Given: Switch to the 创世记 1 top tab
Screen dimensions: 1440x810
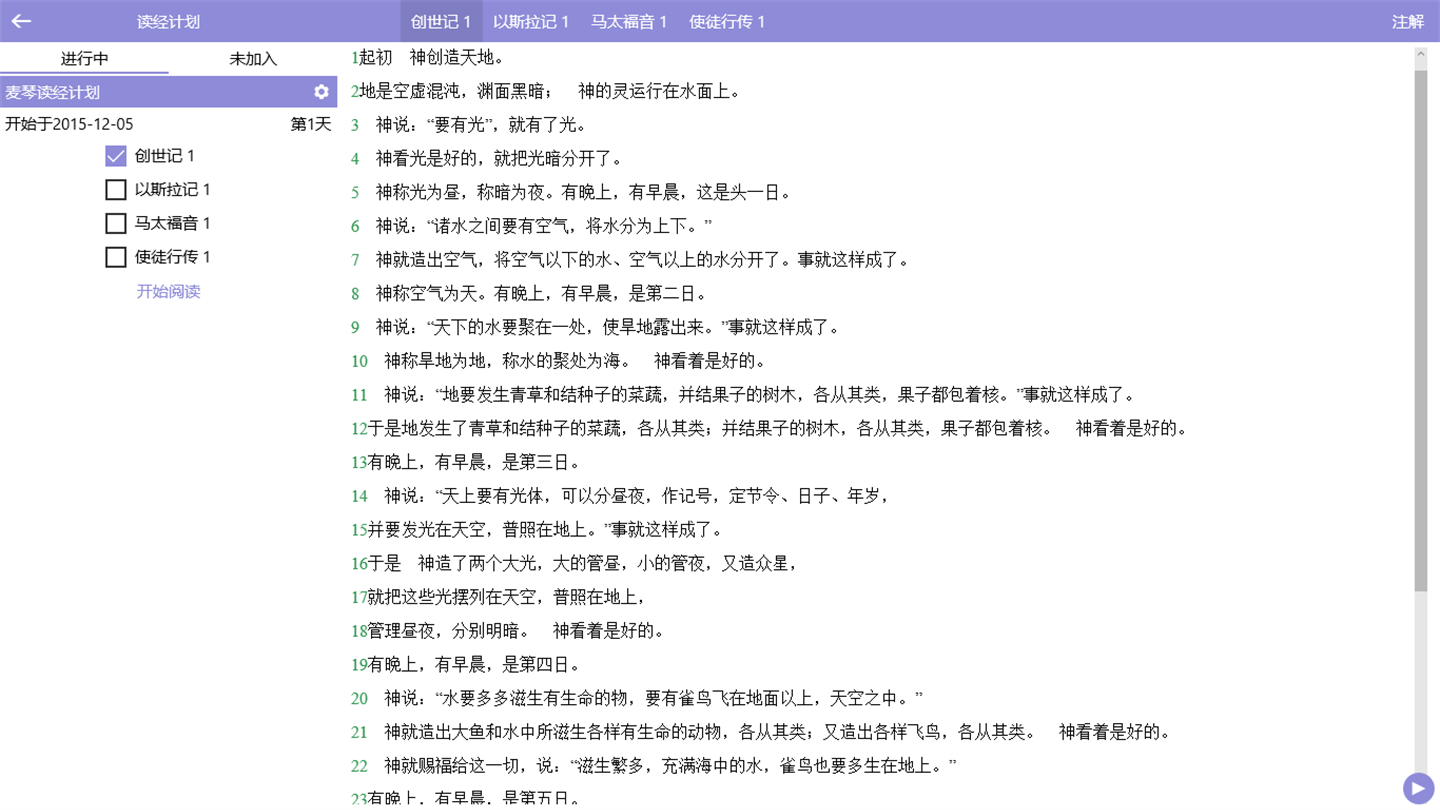Looking at the screenshot, I should point(441,21).
